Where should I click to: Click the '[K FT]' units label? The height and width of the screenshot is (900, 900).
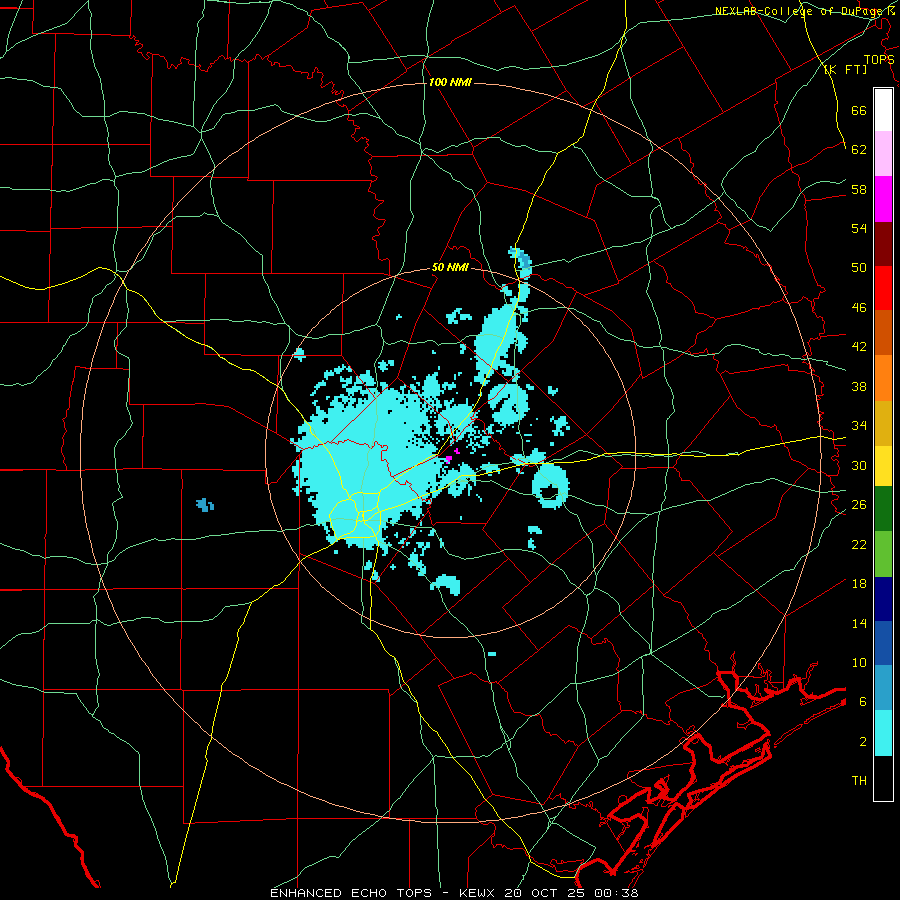click(845, 69)
